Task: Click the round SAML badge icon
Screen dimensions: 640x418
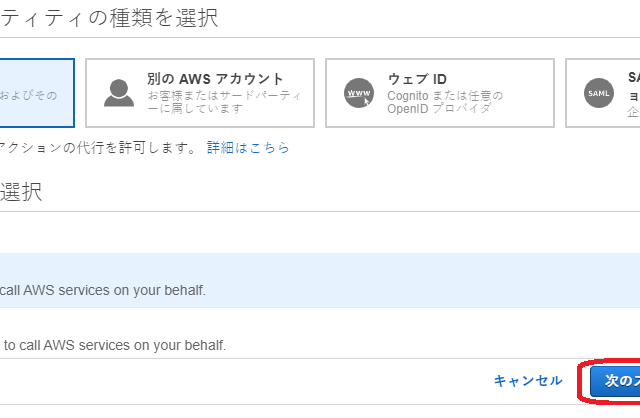Action: point(597,93)
